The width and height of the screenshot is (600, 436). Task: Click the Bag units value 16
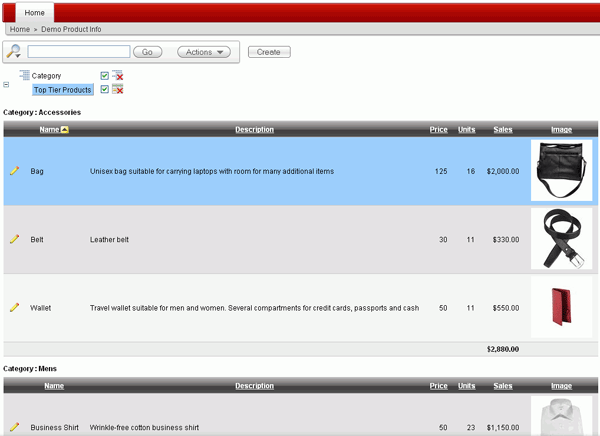(x=471, y=171)
